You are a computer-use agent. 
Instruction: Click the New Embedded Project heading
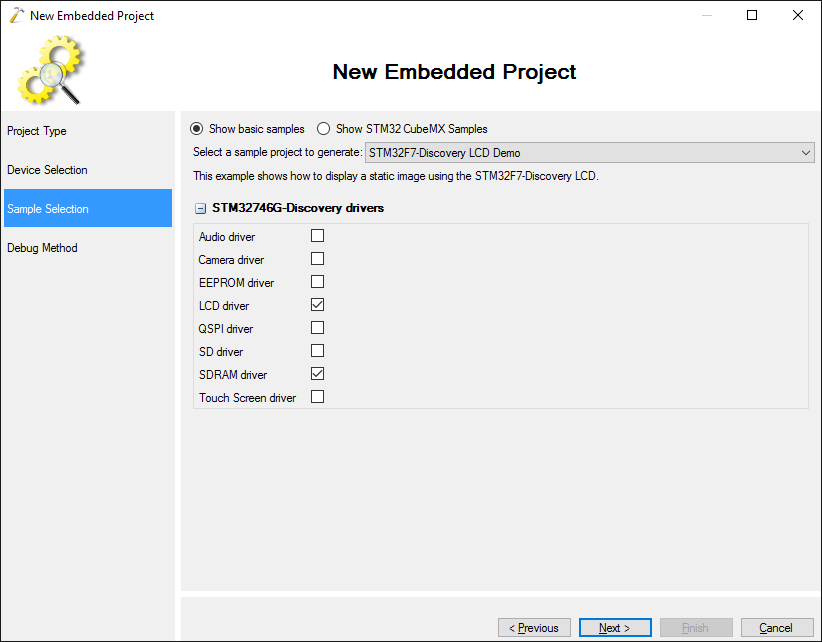coord(455,72)
